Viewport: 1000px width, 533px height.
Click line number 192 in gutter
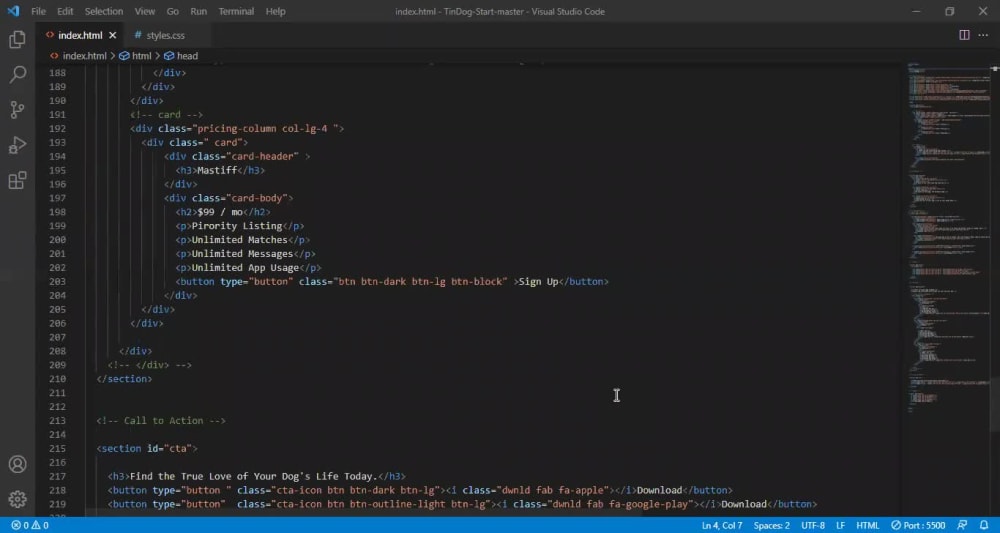click(57, 128)
